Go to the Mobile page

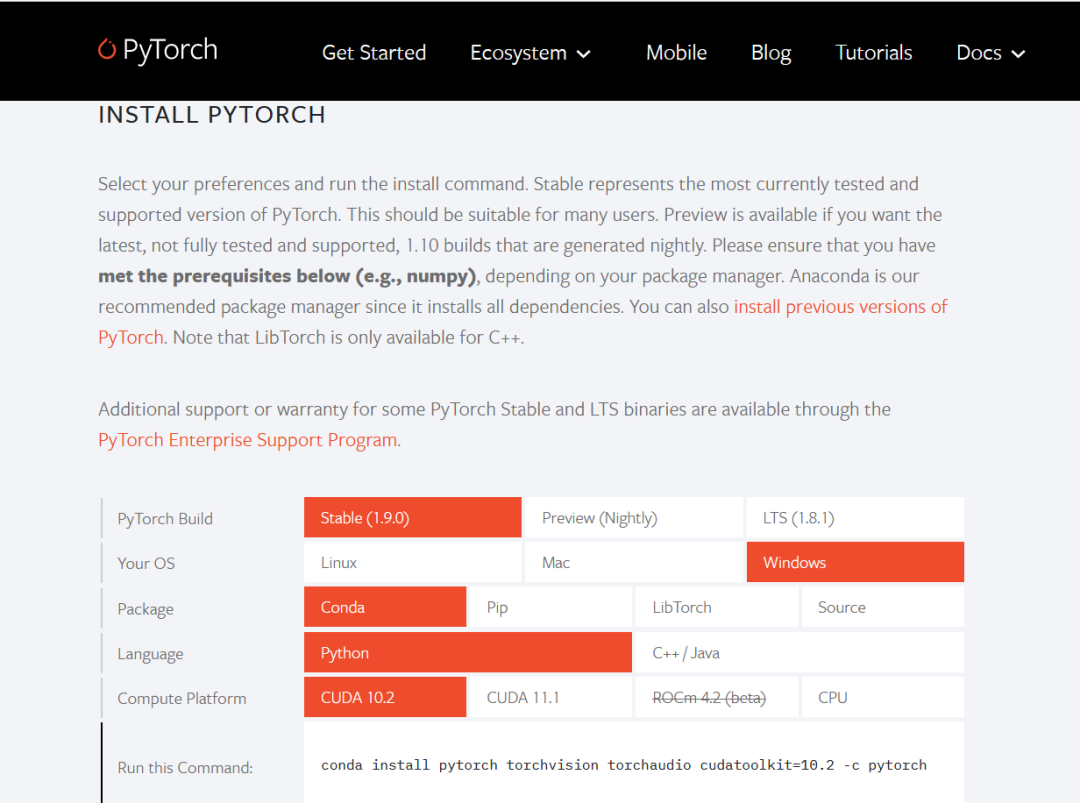676,52
